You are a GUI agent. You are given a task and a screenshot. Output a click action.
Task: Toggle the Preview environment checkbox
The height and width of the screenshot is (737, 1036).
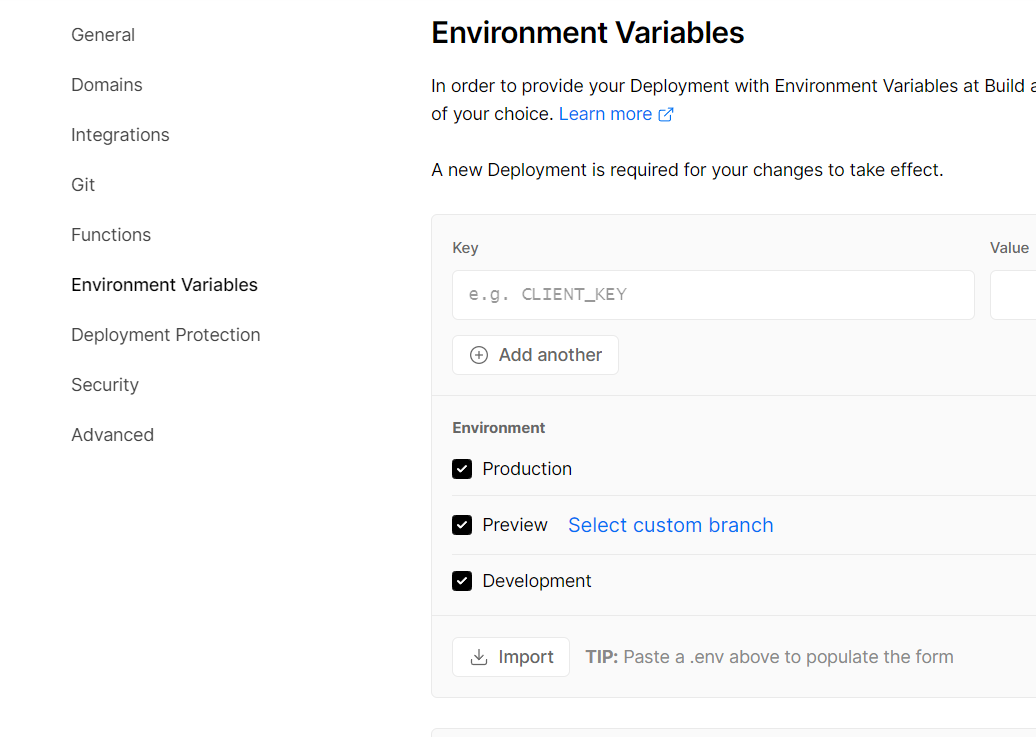[462, 525]
